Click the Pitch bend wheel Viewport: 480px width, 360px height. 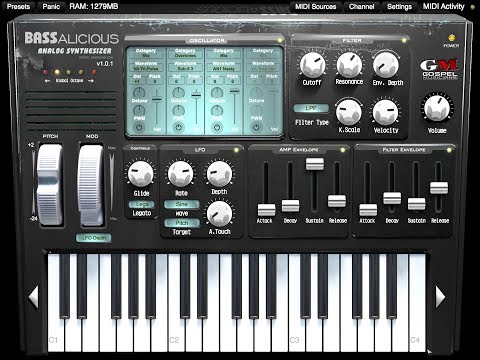pyautogui.click(x=50, y=184)
